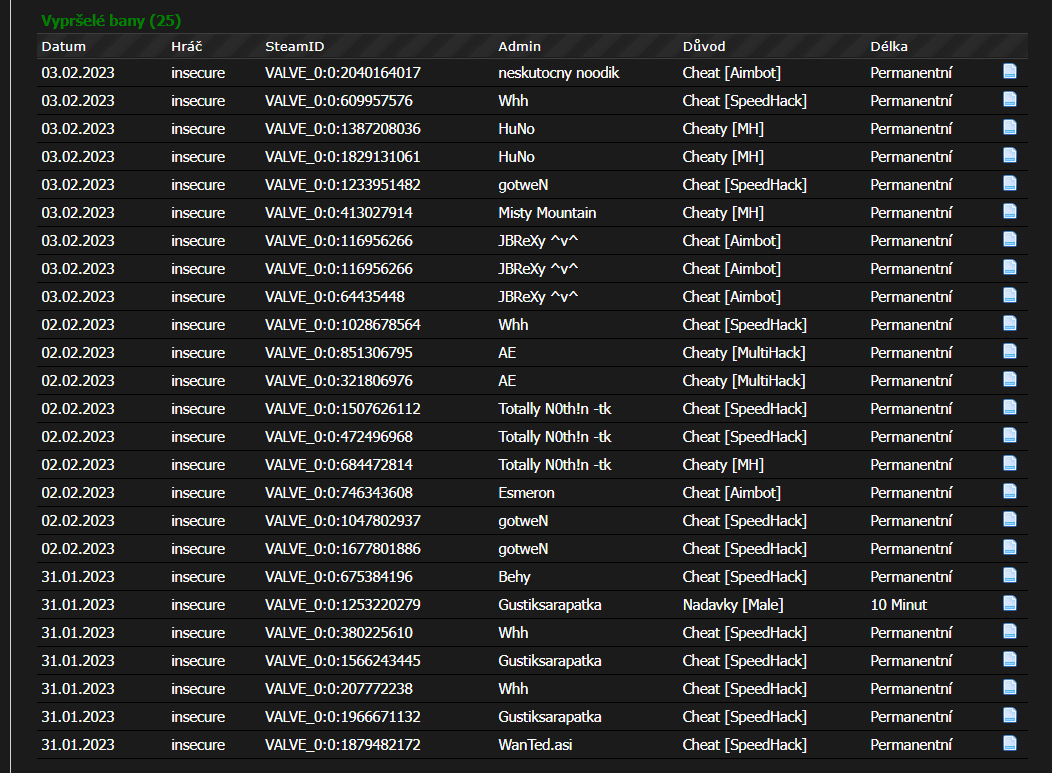The image size is (1052, 773).
Task: Click SteamID VALVE_0:0:2040164017 text
Action: click(x=342, y=72)
